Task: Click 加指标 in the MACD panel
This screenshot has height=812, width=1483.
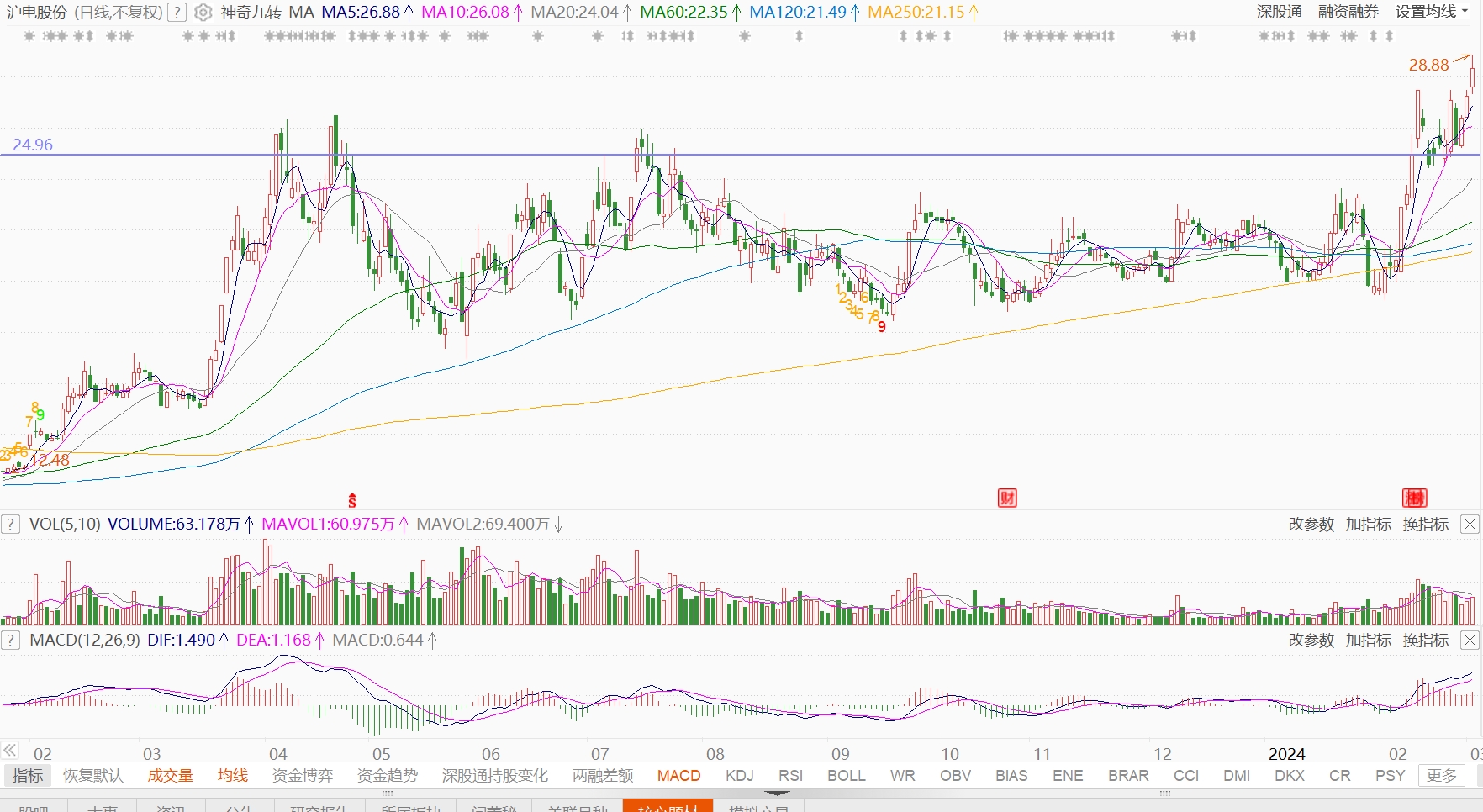Action: (x=1369, y=641)
